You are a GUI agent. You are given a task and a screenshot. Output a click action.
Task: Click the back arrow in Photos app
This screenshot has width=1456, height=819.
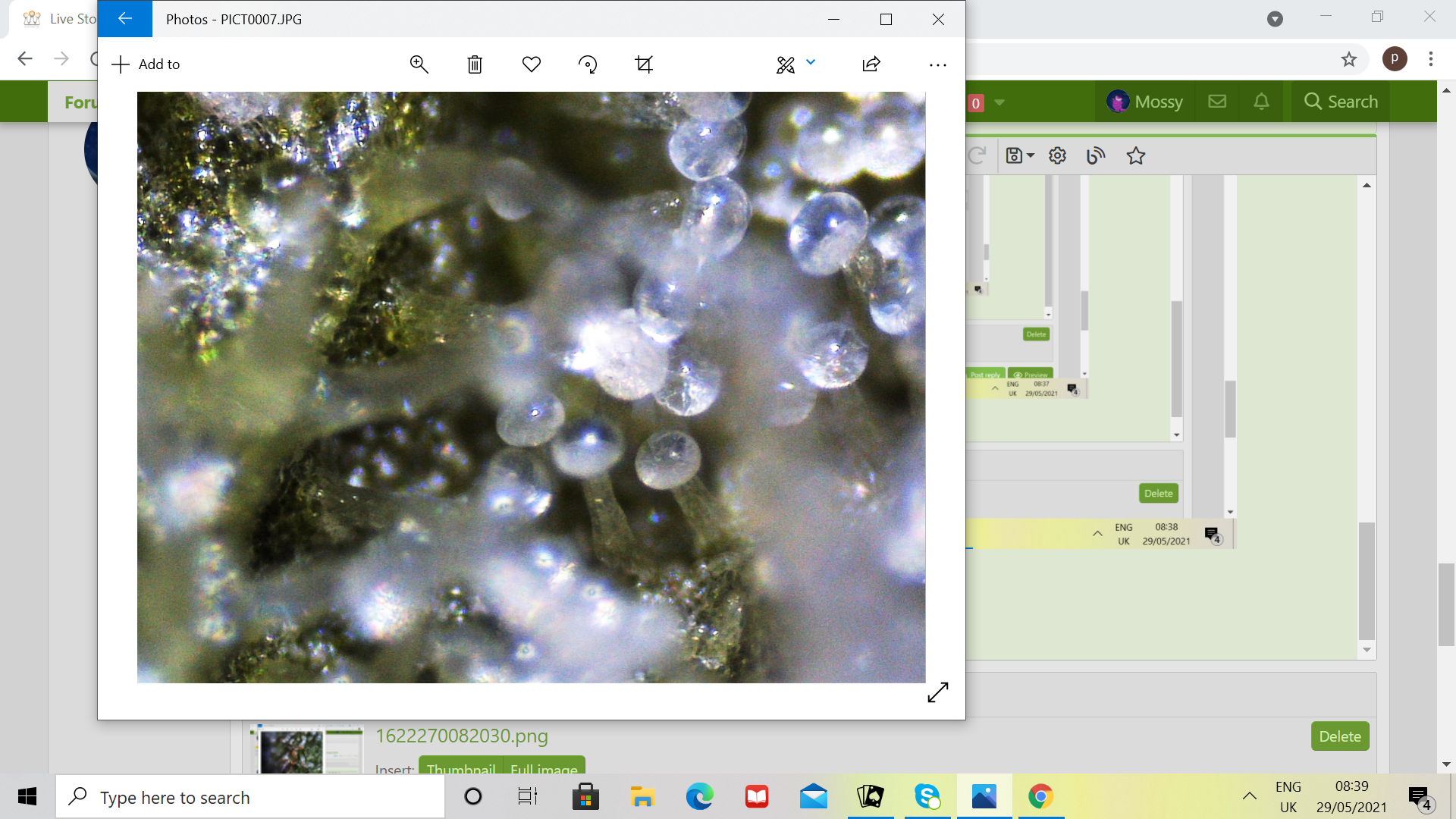[125, 19]
